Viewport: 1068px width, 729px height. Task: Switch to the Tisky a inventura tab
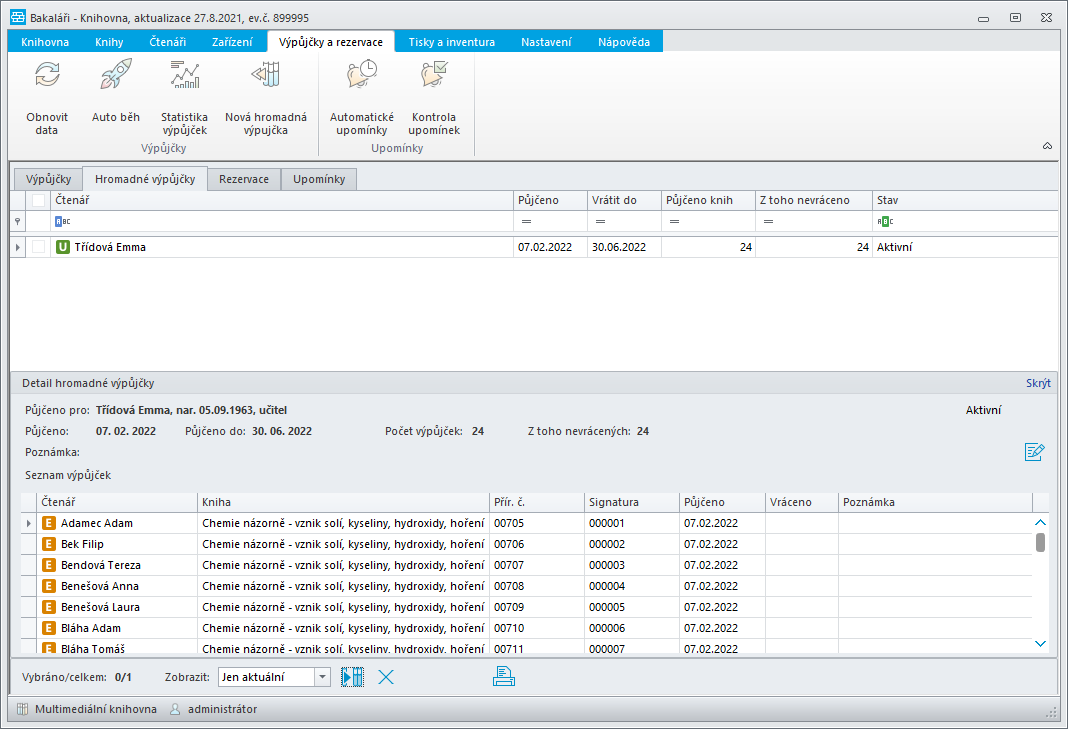point(452,42)
